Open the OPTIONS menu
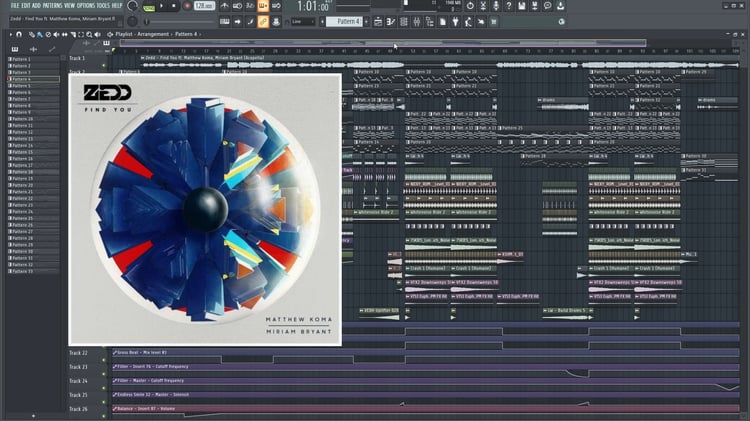This screenshot has height=421, width=750. pos(86,6)
